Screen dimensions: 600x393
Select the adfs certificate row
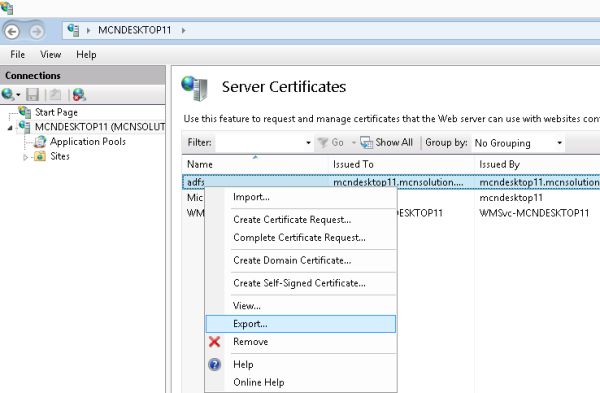tap(391, 182)
